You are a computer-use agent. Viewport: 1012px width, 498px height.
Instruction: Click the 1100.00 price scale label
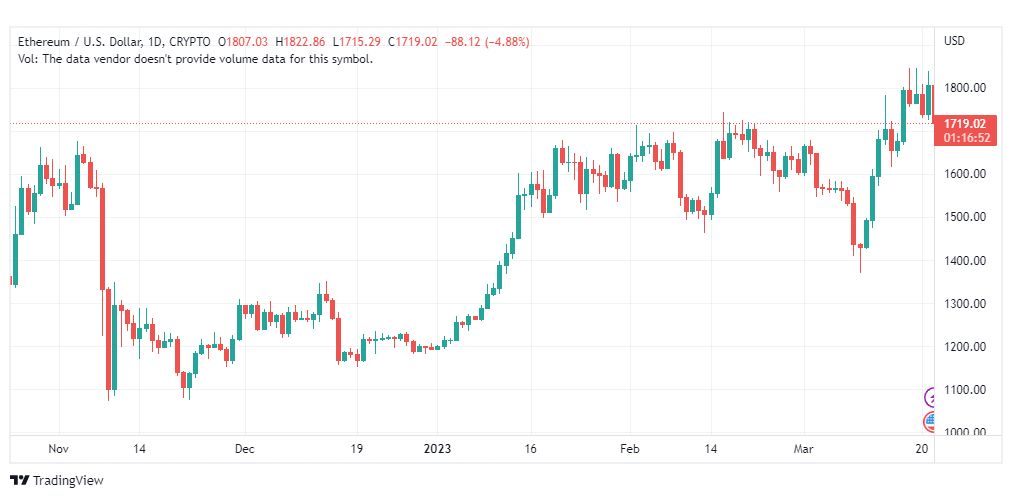(965, 390)
